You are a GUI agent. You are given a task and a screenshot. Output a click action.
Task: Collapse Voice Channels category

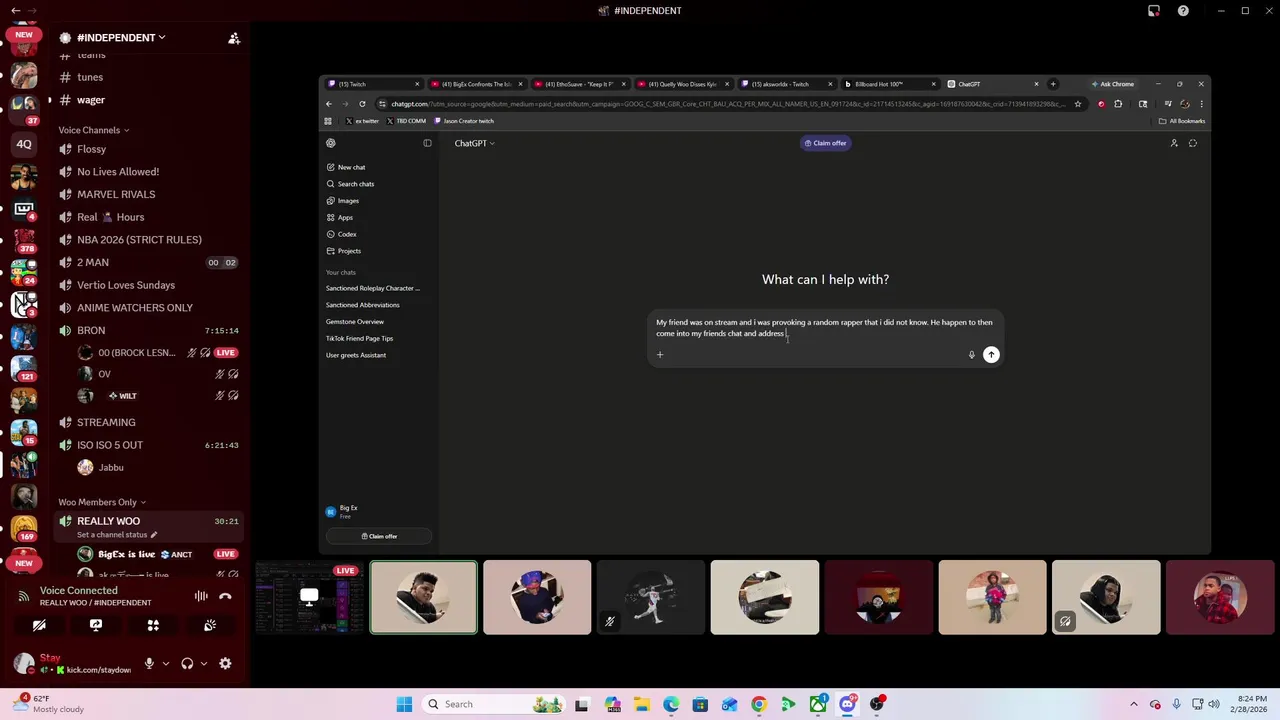tap(93, 130)
